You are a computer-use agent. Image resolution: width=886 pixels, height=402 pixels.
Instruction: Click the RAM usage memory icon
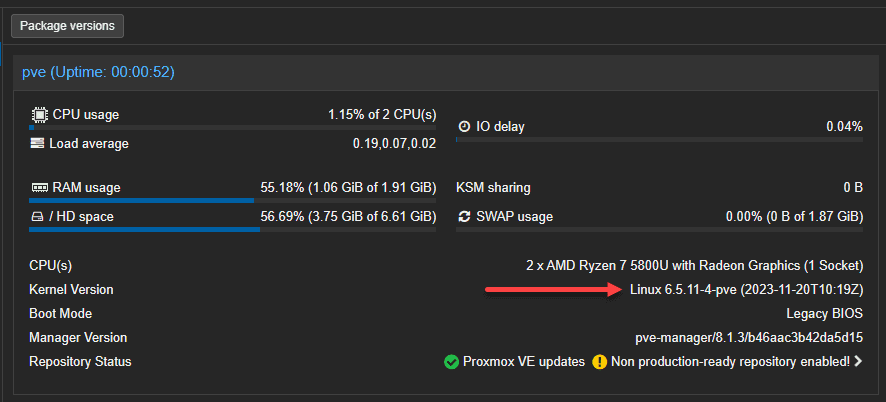click(39, 188)
